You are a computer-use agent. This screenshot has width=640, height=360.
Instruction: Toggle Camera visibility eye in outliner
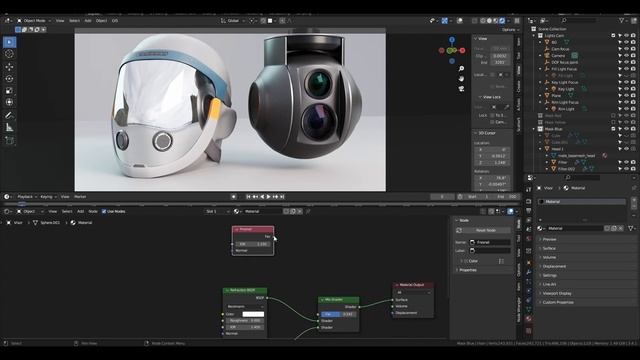(x=627, y=56)
